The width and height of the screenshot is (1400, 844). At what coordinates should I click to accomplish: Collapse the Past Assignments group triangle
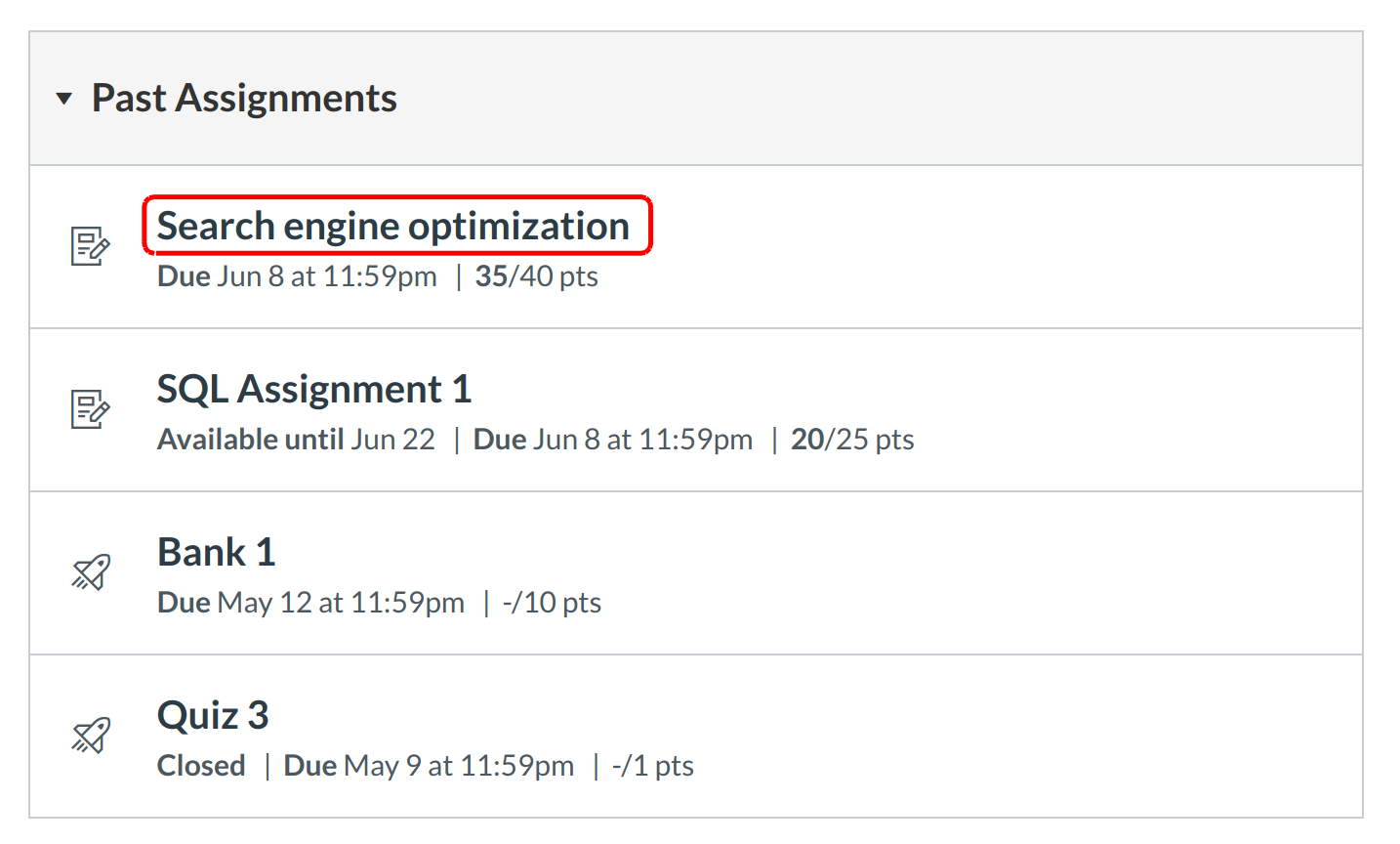tap(64, 99)
